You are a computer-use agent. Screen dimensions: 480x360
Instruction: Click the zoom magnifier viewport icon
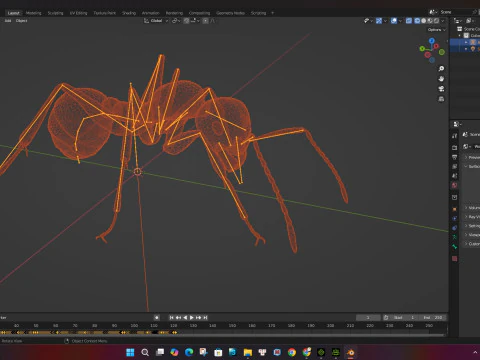point(441,69)
